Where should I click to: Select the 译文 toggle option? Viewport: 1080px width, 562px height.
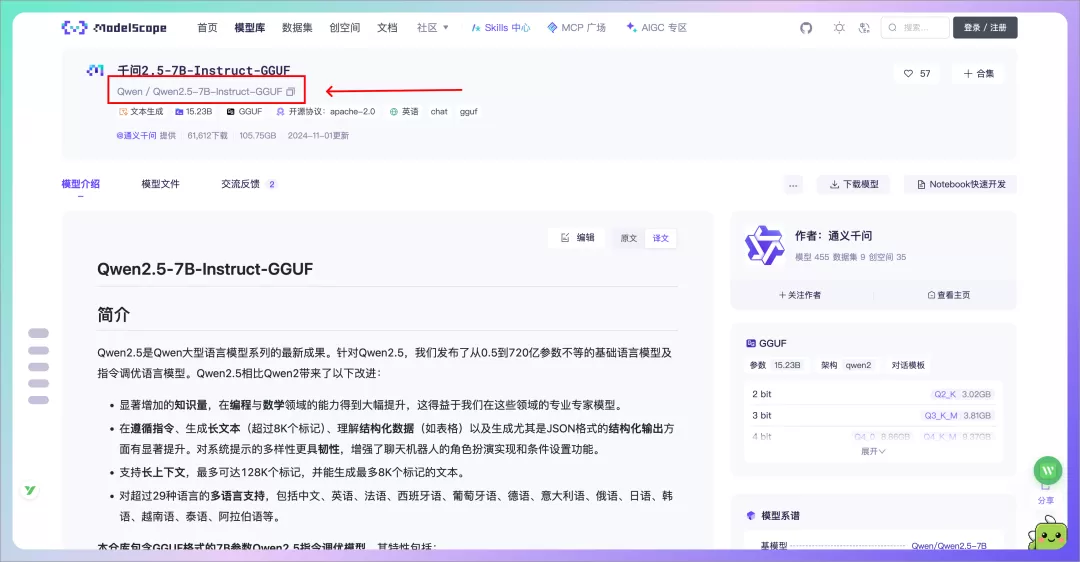click(661, 238)
